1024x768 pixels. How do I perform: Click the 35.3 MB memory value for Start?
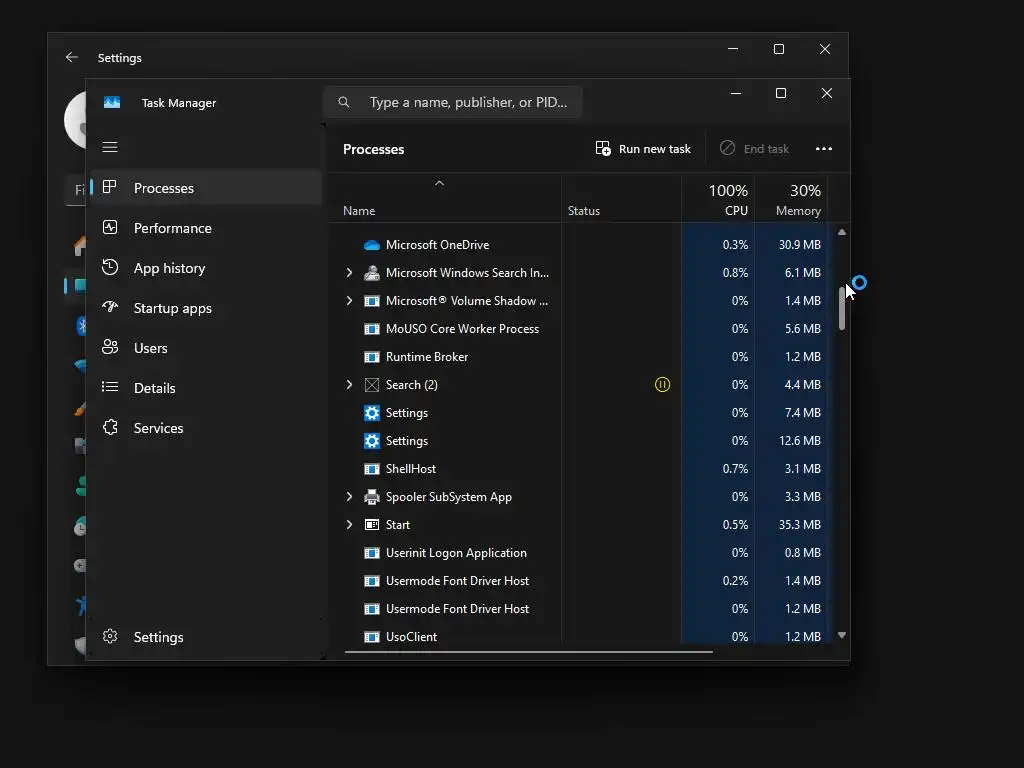(799, 525)
